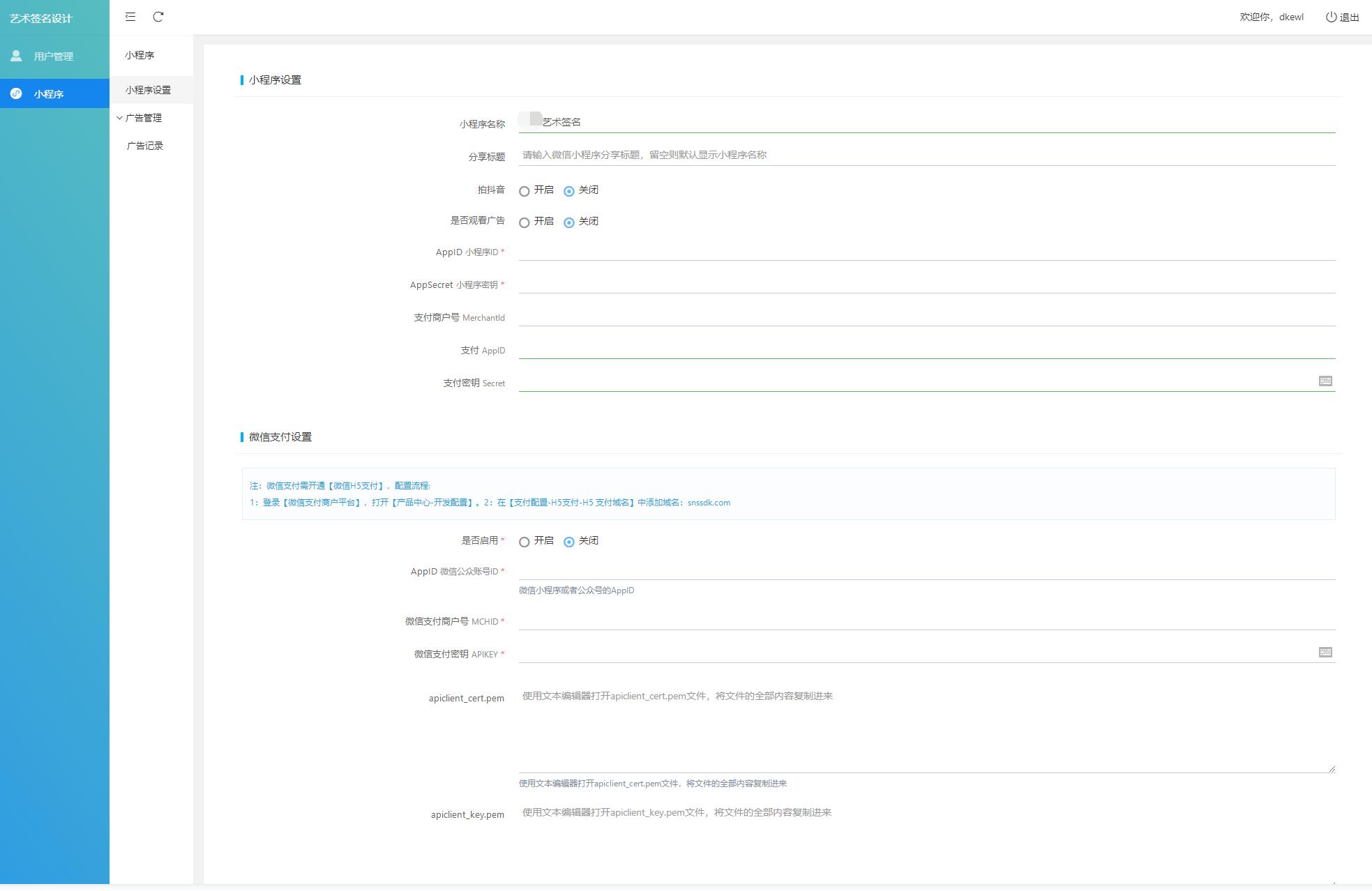Image resolution: width=1372 pixels, height=891 pixels.
Task: Turn on 是否启用 WeChat pay option
Action: tap(525, 542)
